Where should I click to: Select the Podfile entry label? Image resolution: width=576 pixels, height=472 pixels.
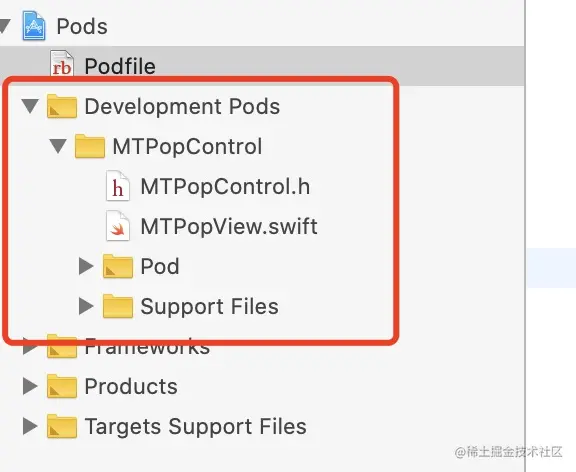120,66
